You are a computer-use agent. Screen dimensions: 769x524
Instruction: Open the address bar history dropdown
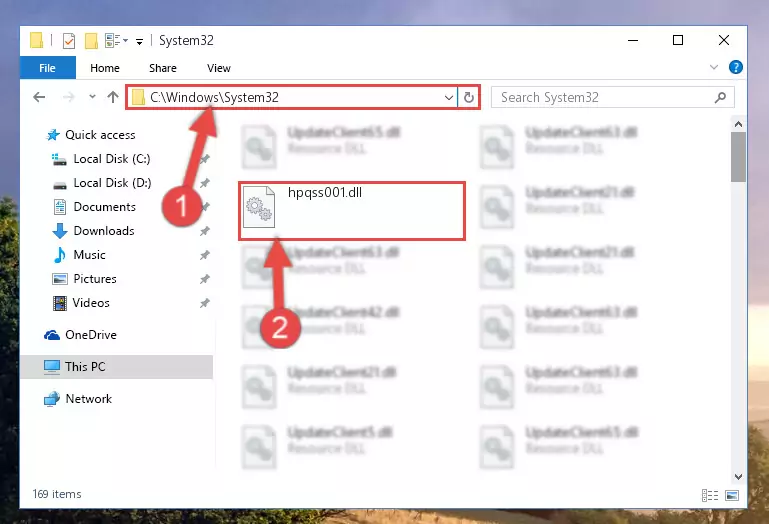[448, 98]
